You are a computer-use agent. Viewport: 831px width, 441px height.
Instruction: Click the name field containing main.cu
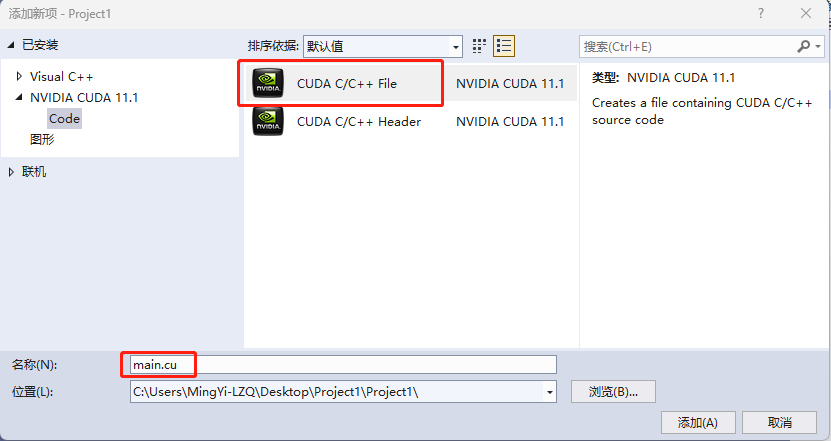click(343, 365)
